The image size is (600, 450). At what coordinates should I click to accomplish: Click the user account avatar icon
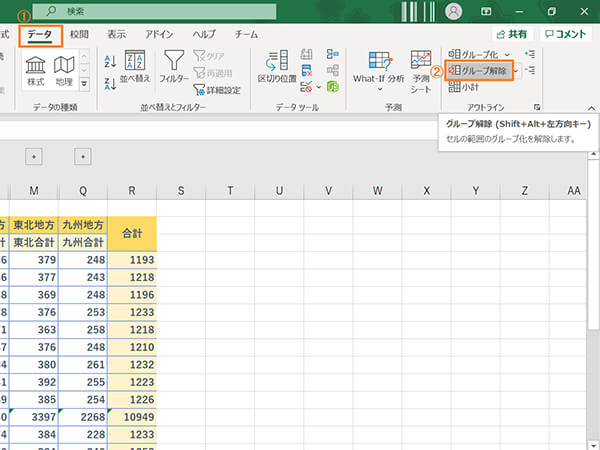[x=455, y=11]
